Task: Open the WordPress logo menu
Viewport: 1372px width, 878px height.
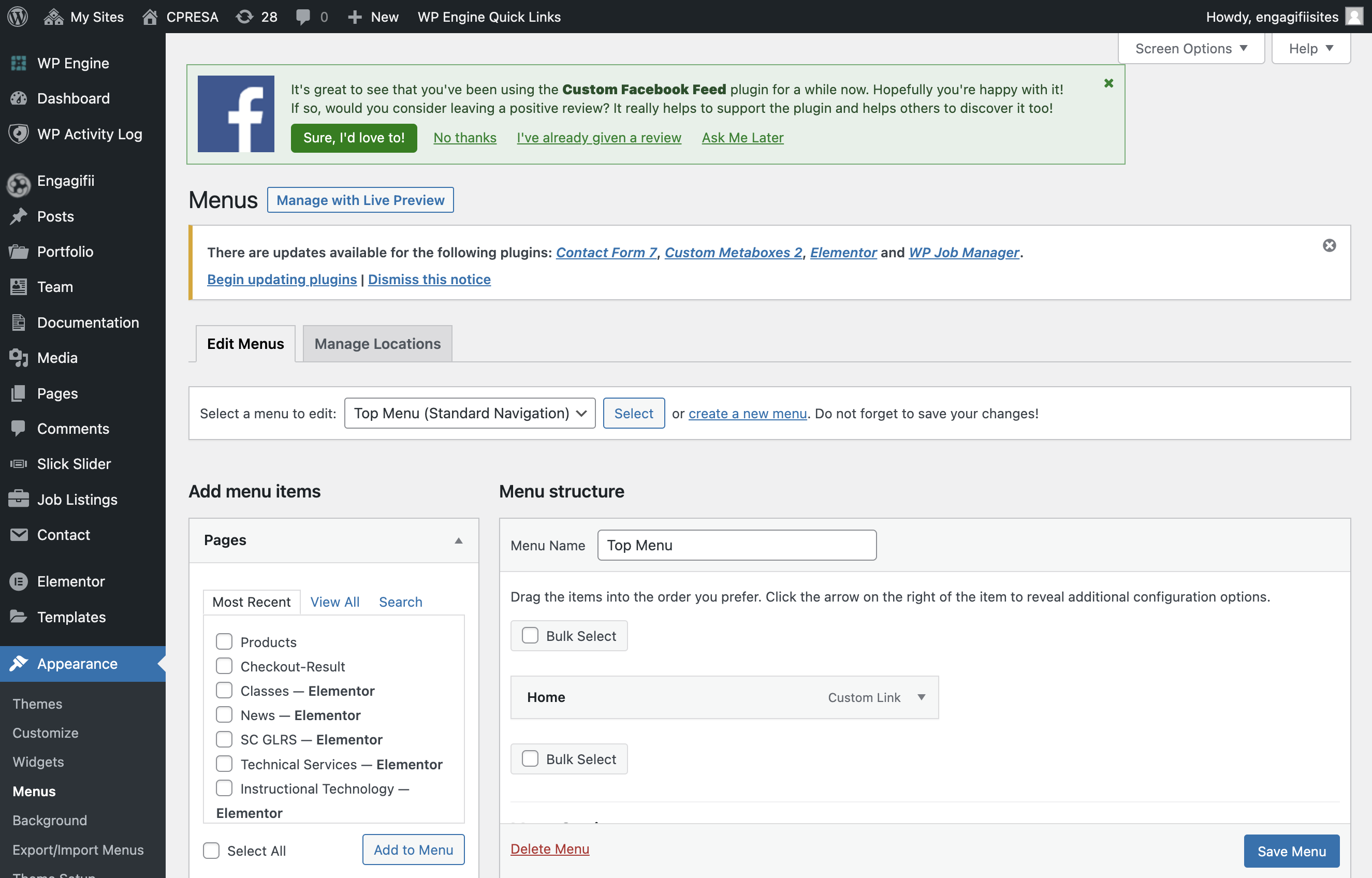Action: (x=18, y=17)
